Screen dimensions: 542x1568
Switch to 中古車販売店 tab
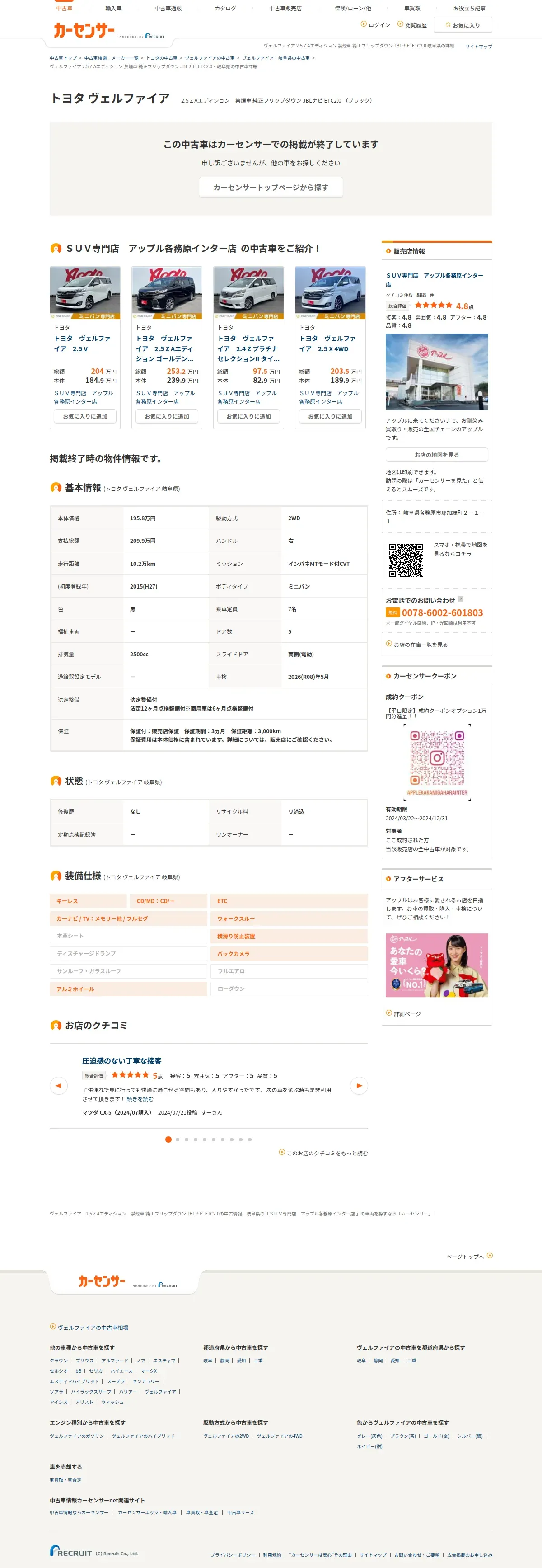pos(285,9)
